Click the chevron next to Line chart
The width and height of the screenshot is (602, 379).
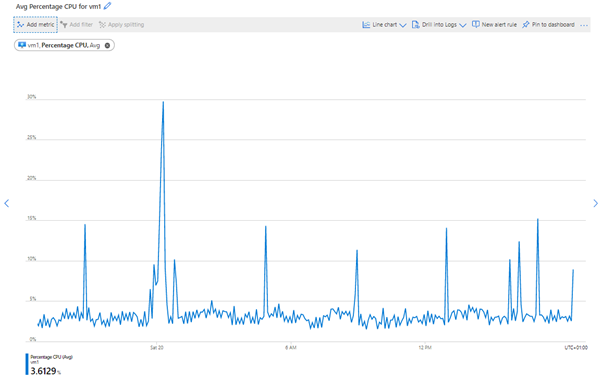point(403,25)
